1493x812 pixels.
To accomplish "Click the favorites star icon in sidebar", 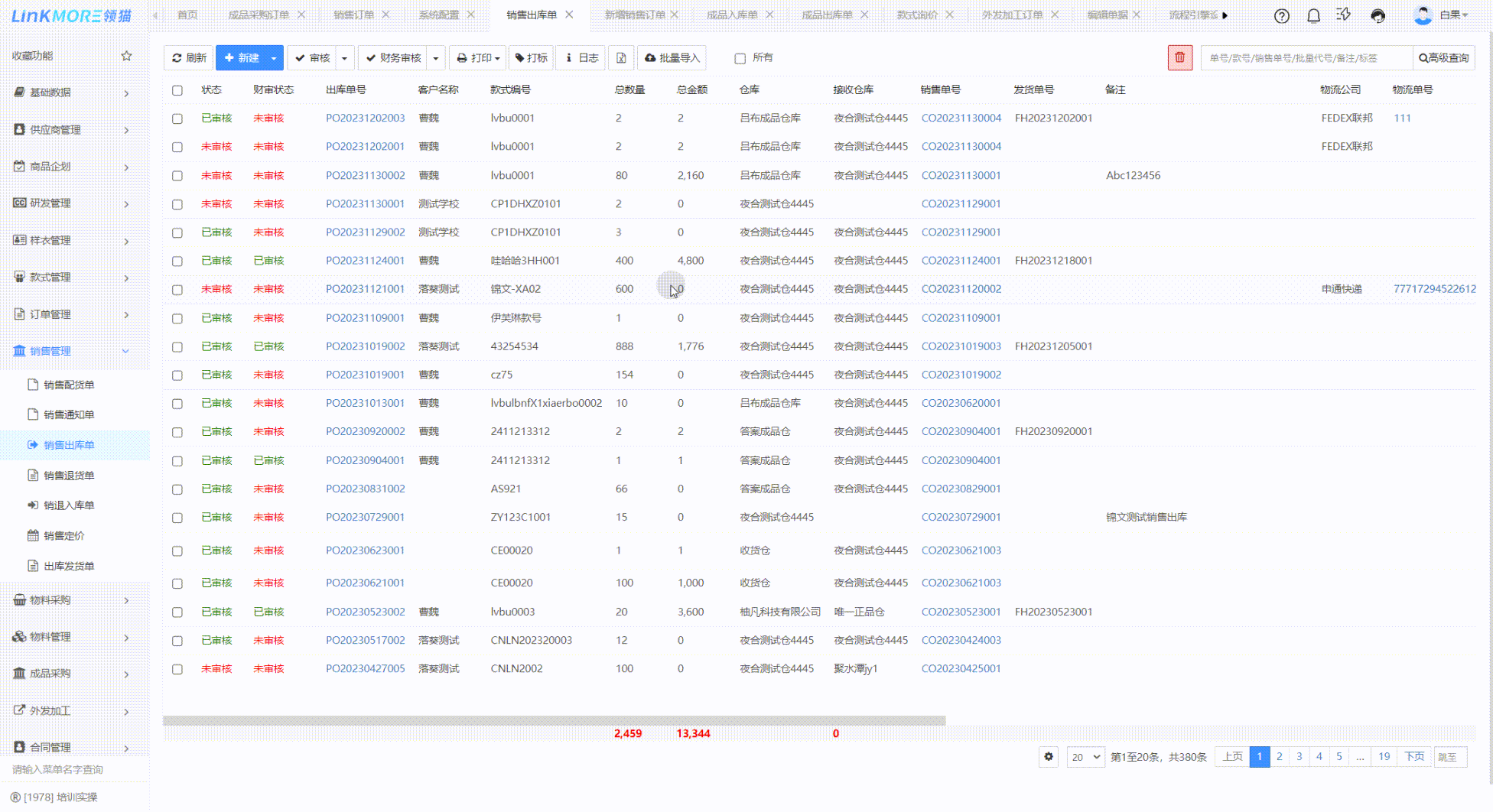I will [x=127, y=56].
